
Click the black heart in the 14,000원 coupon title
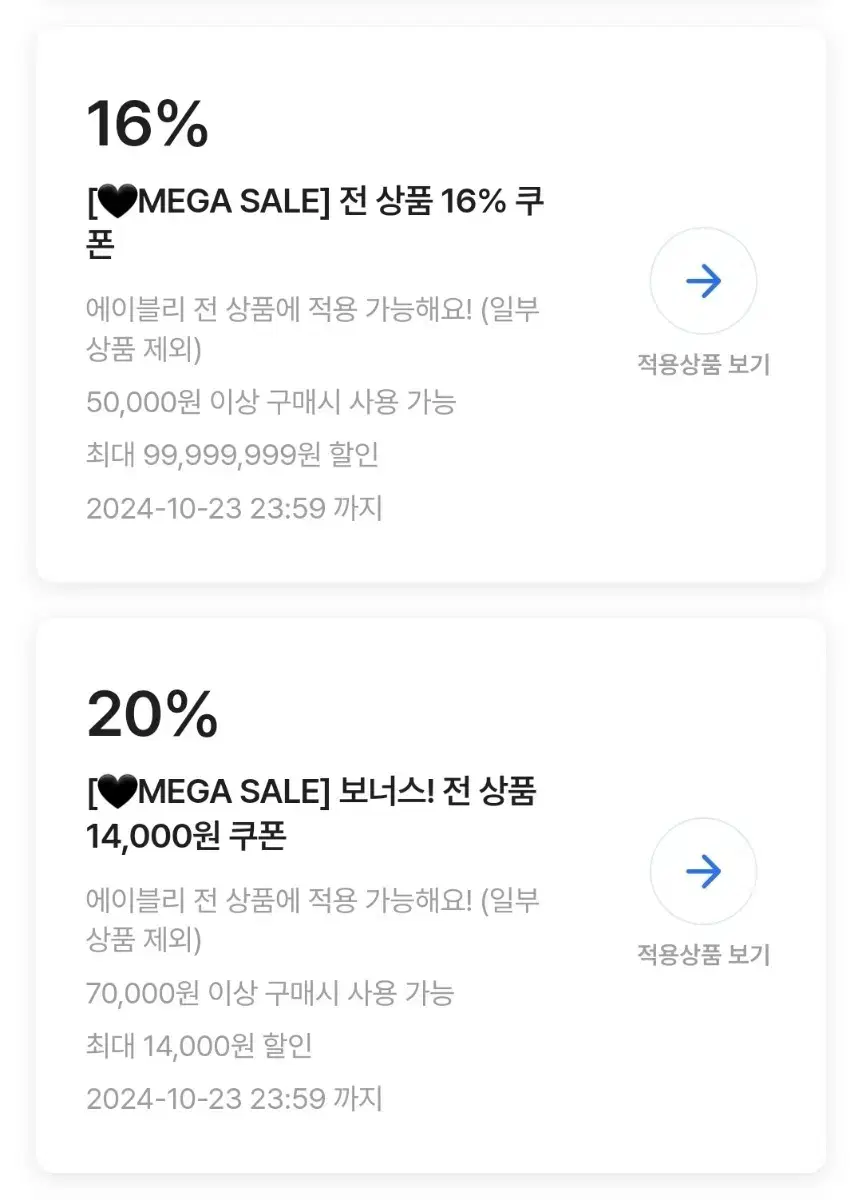(x=117, y=794)
